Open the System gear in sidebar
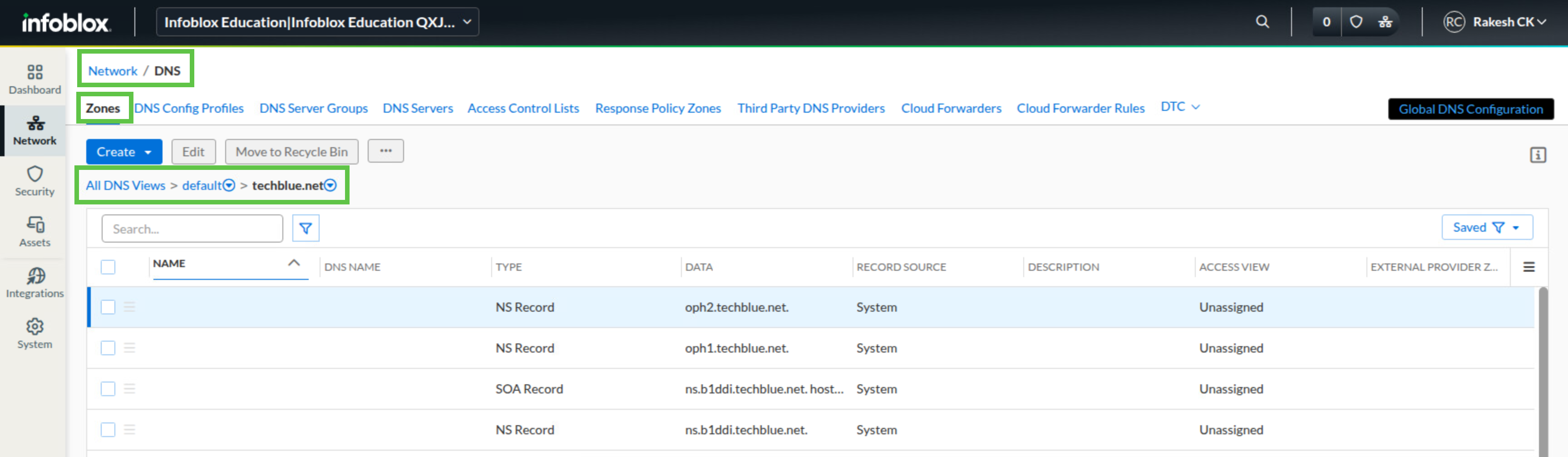The width and height of the screenshot is (1568, 457). tap(35, 334)
